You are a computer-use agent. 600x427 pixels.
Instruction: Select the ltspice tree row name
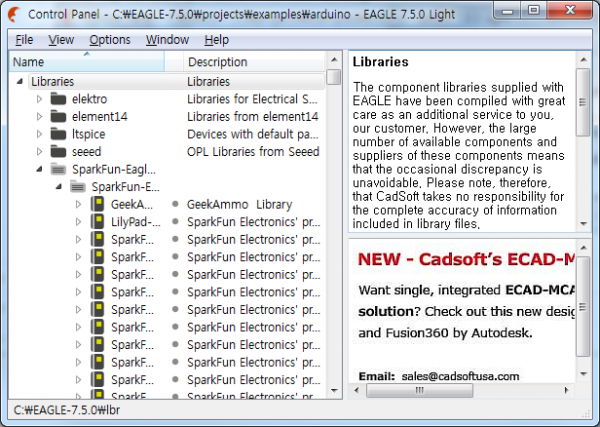click(88, 134)
